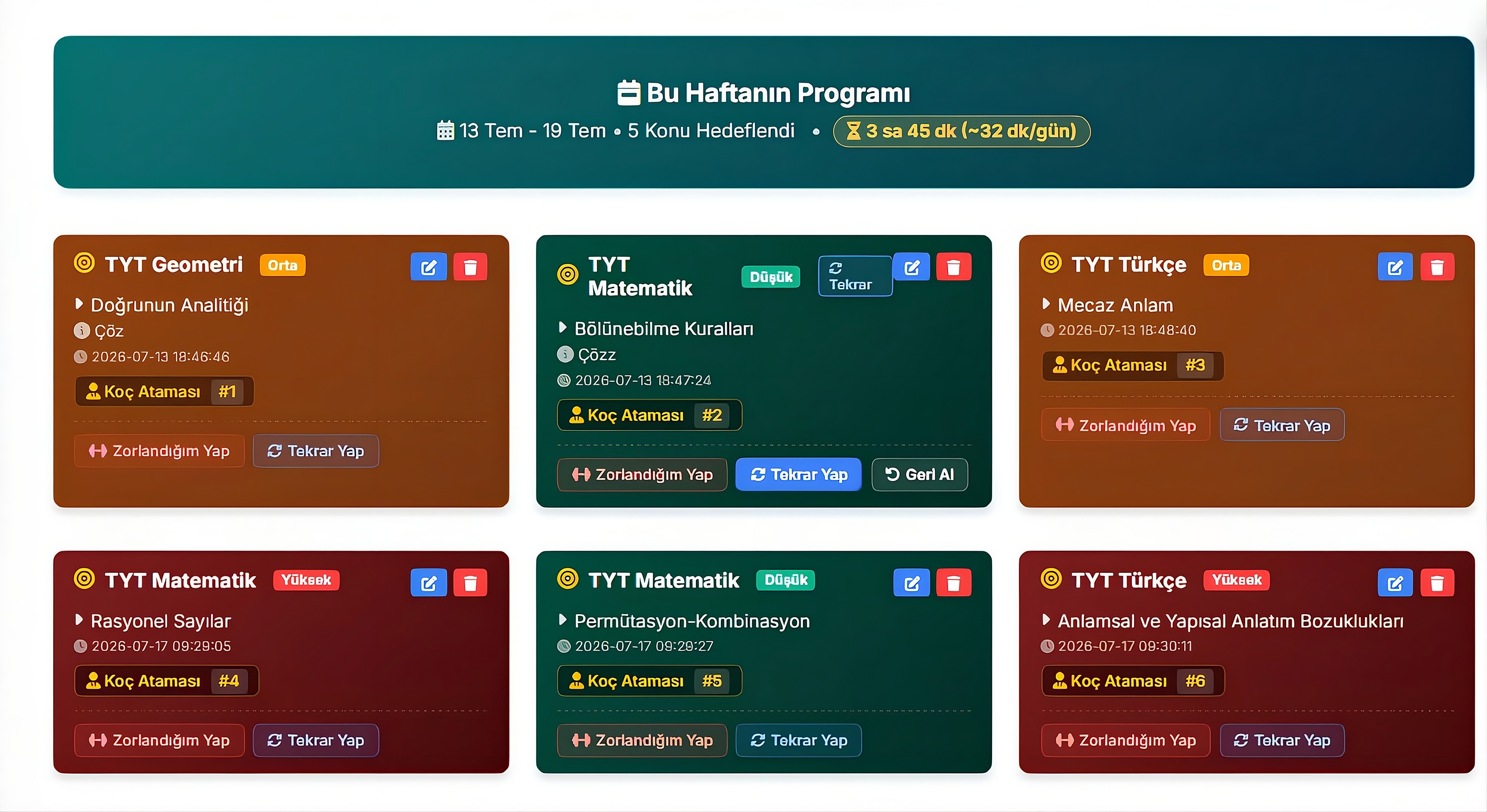Image resolution: width=1487 pixels, height=812 pixels.
Task: Click the blue Tekrar Yap button on Bölünebilme Kuralları
Action: [799, 475]
